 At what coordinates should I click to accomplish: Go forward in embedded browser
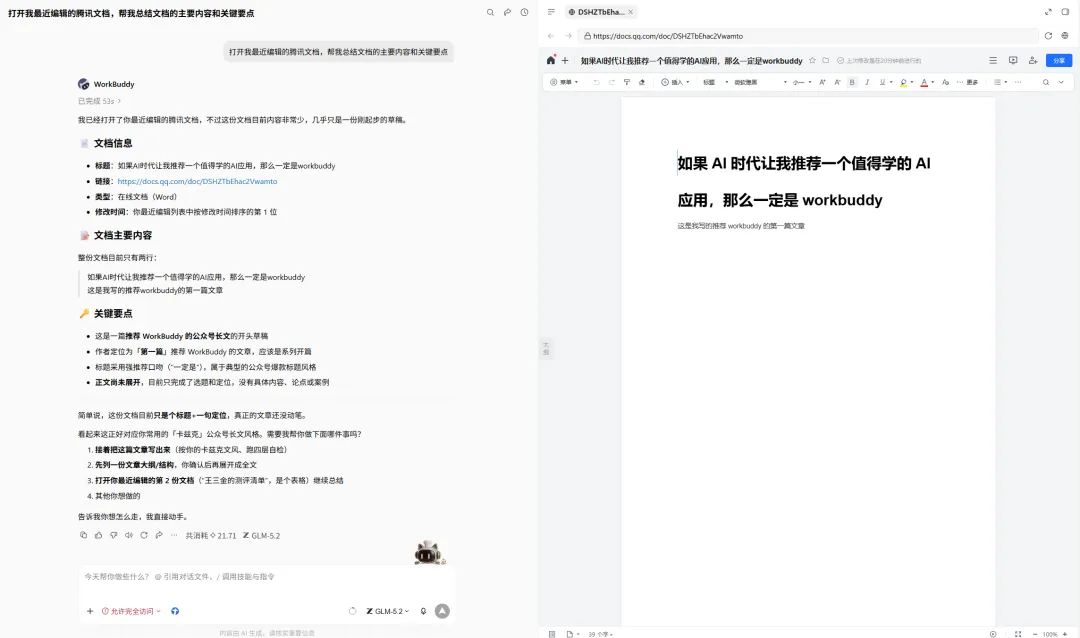click(x=568, y=36)
